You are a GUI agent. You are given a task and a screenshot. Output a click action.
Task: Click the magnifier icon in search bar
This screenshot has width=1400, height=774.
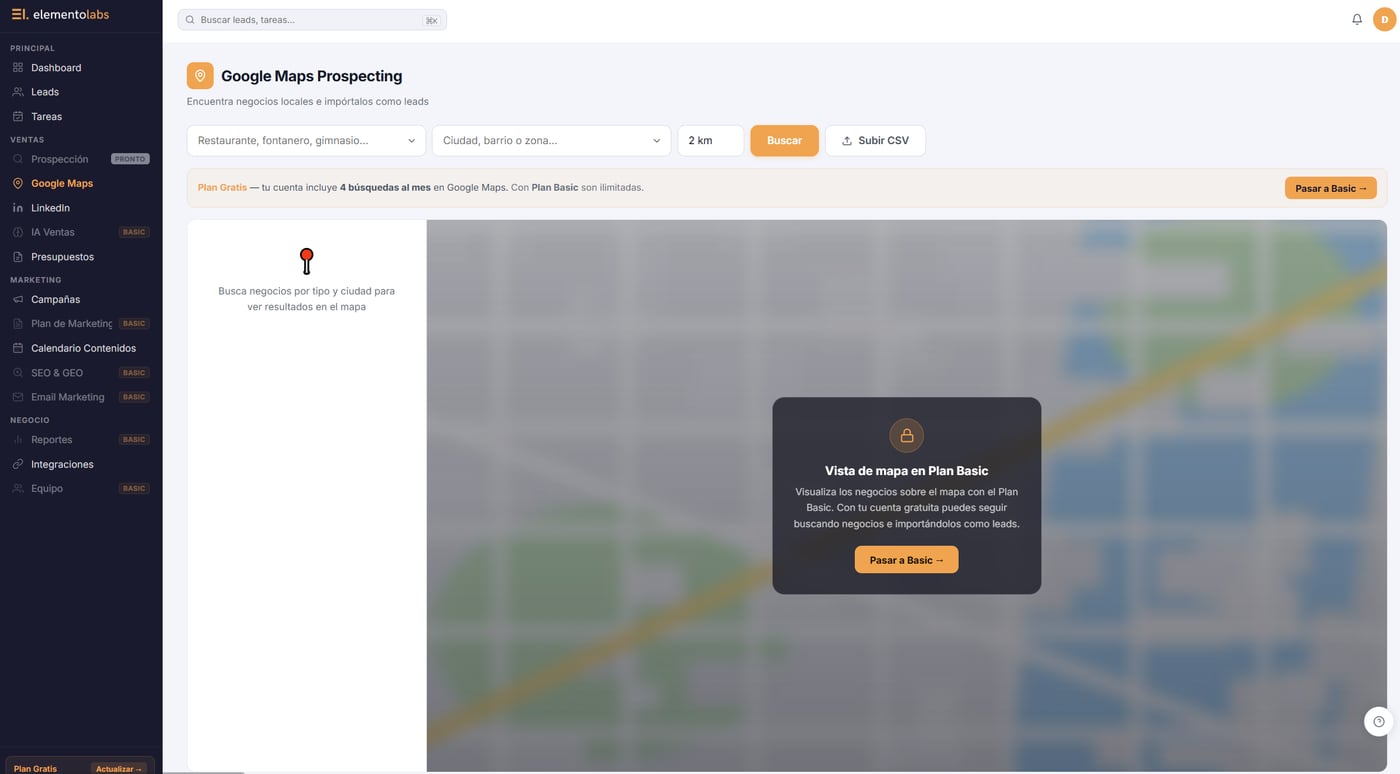[190, 20]
